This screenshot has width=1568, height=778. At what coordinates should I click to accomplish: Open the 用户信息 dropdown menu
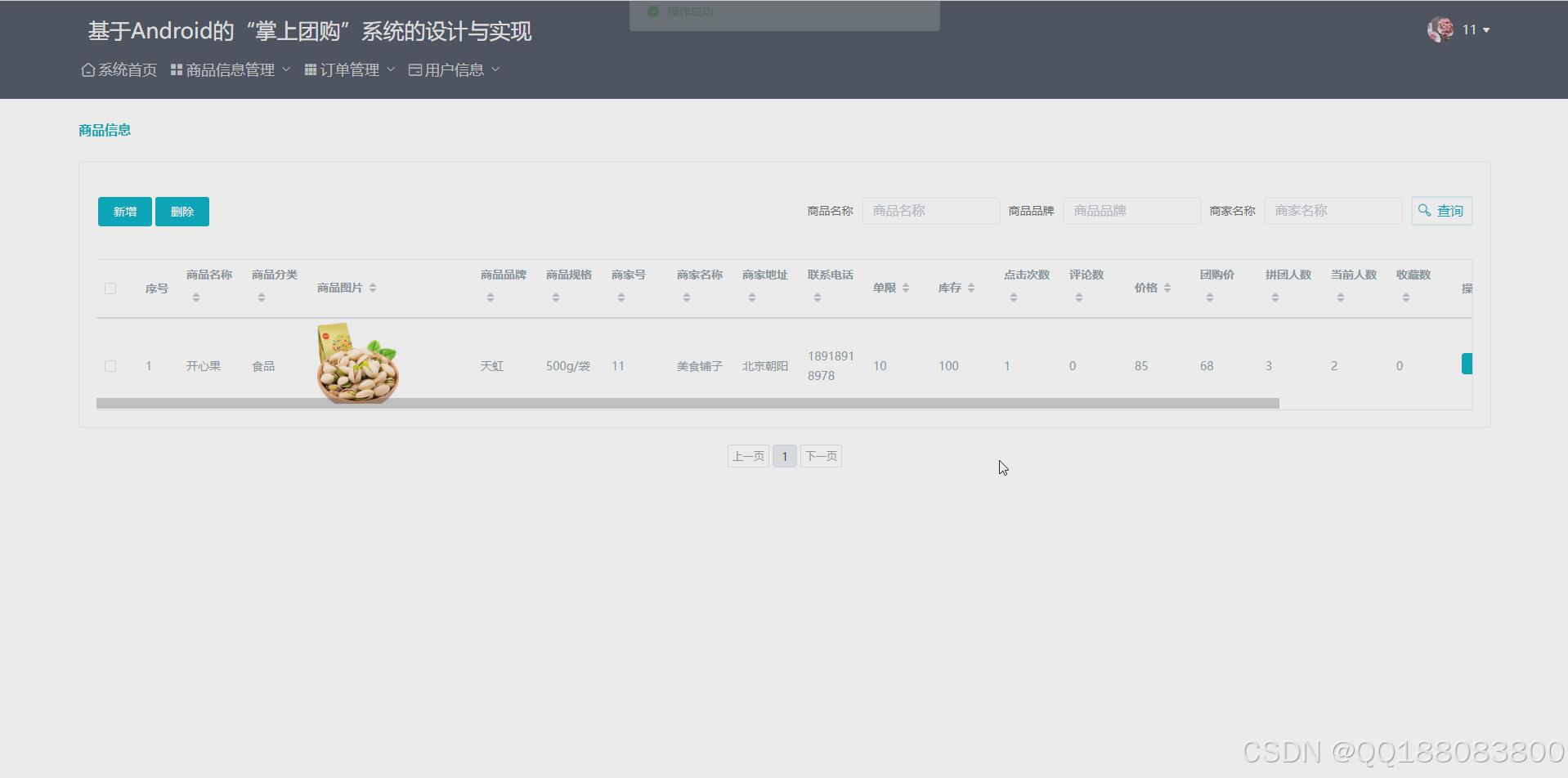[x=453, y=69]
